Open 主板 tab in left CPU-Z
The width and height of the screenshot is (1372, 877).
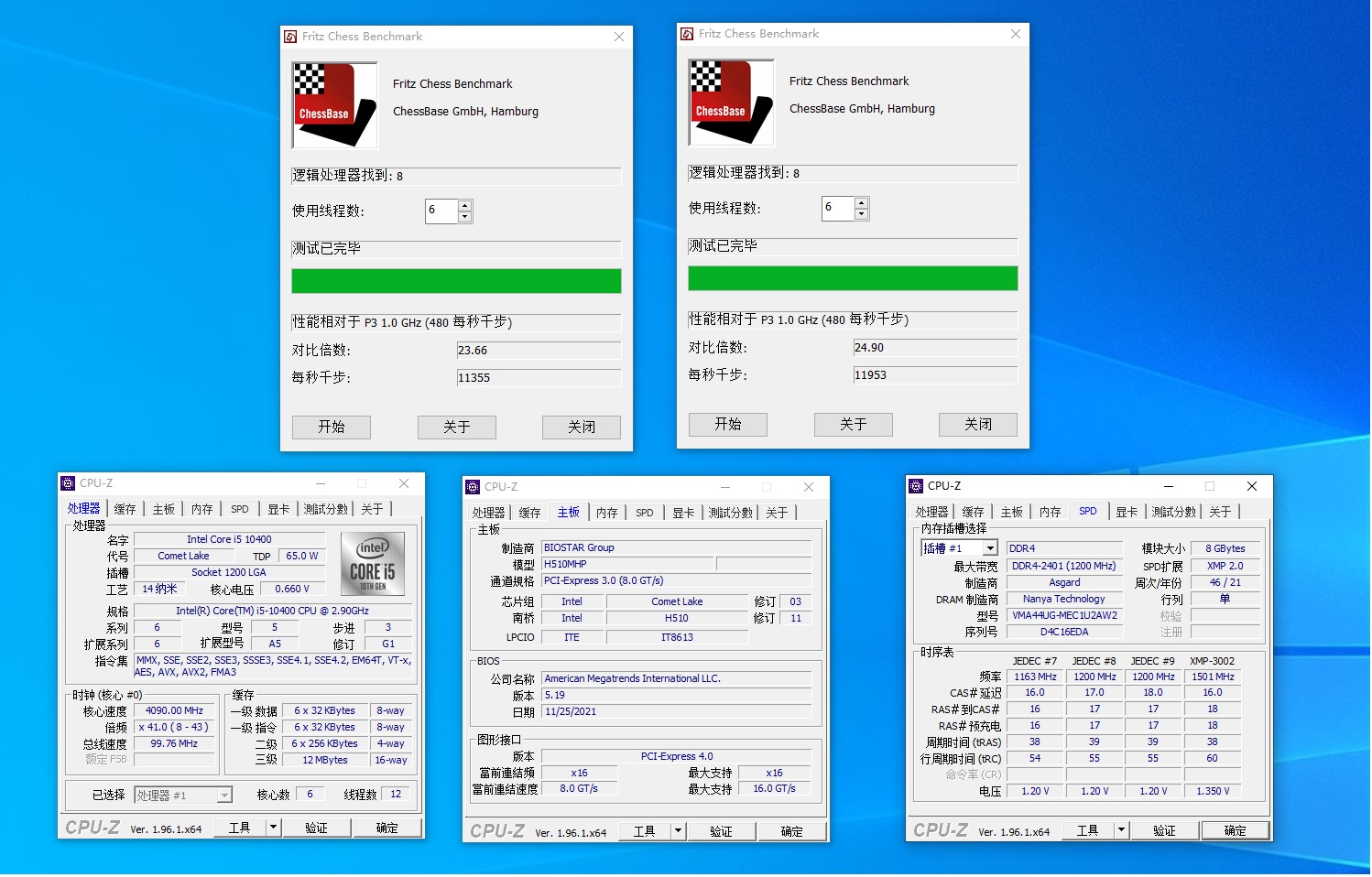pos(164,509)
